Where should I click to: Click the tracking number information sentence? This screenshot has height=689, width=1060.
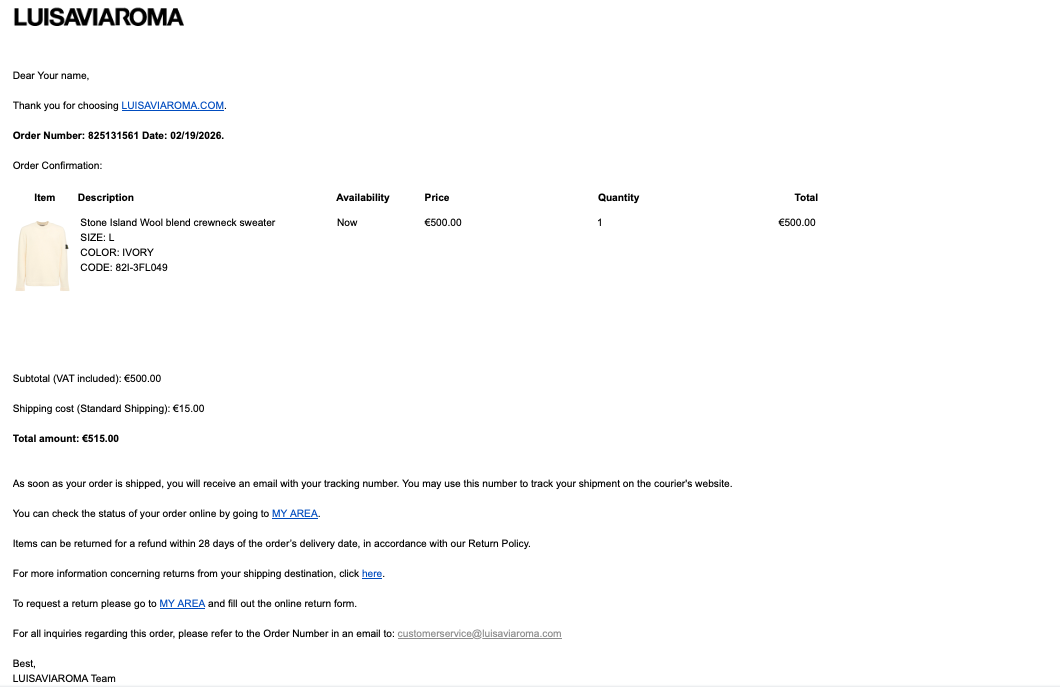click(x=372, y=484)
